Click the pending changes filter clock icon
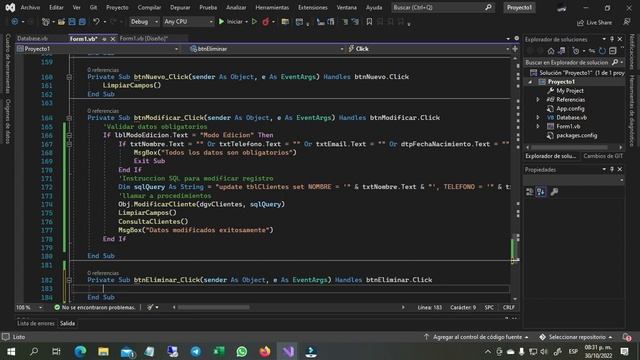This screenshot has height=360, width=640. (576, 51)
